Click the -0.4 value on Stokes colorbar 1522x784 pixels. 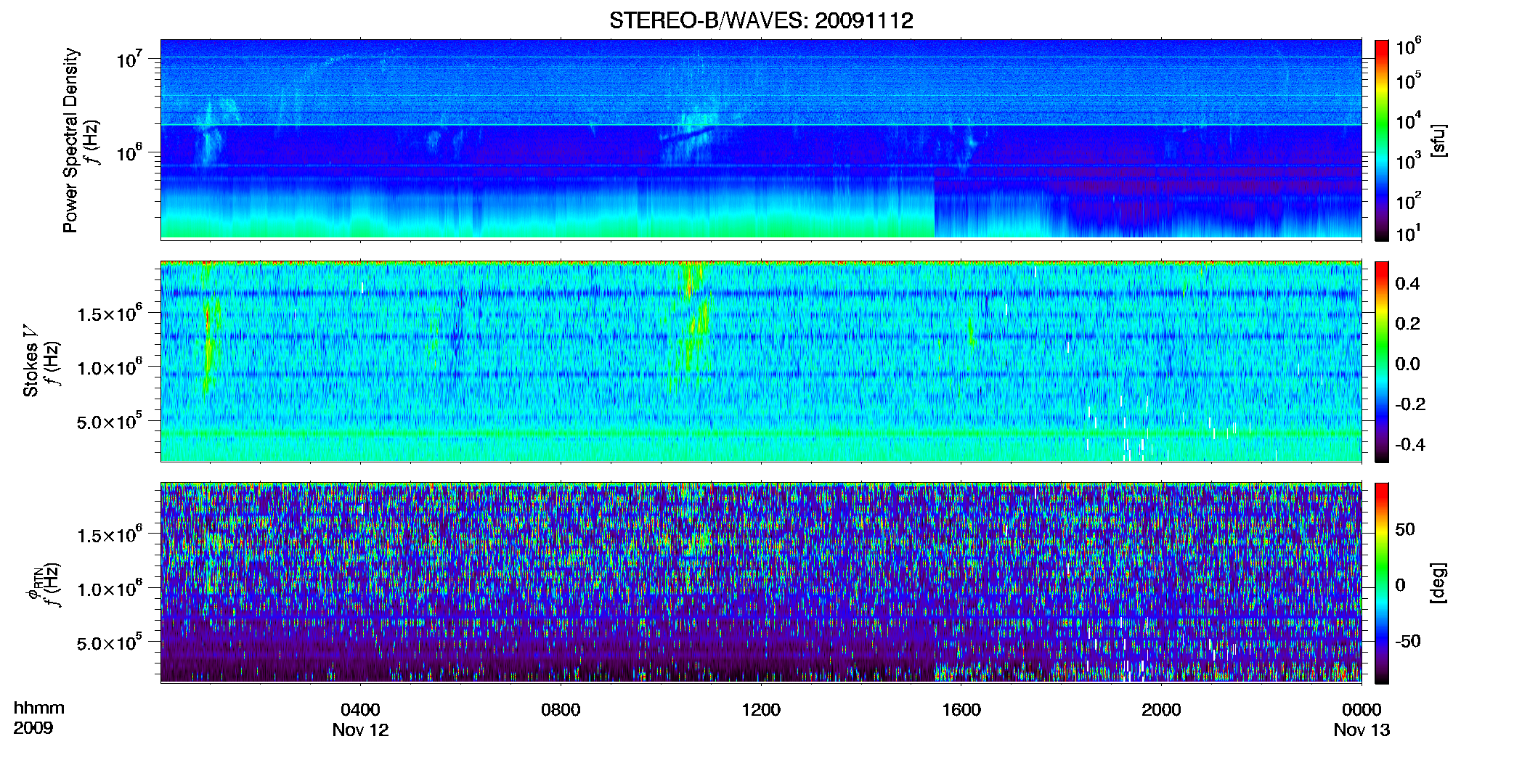[x=1410, y=444]
